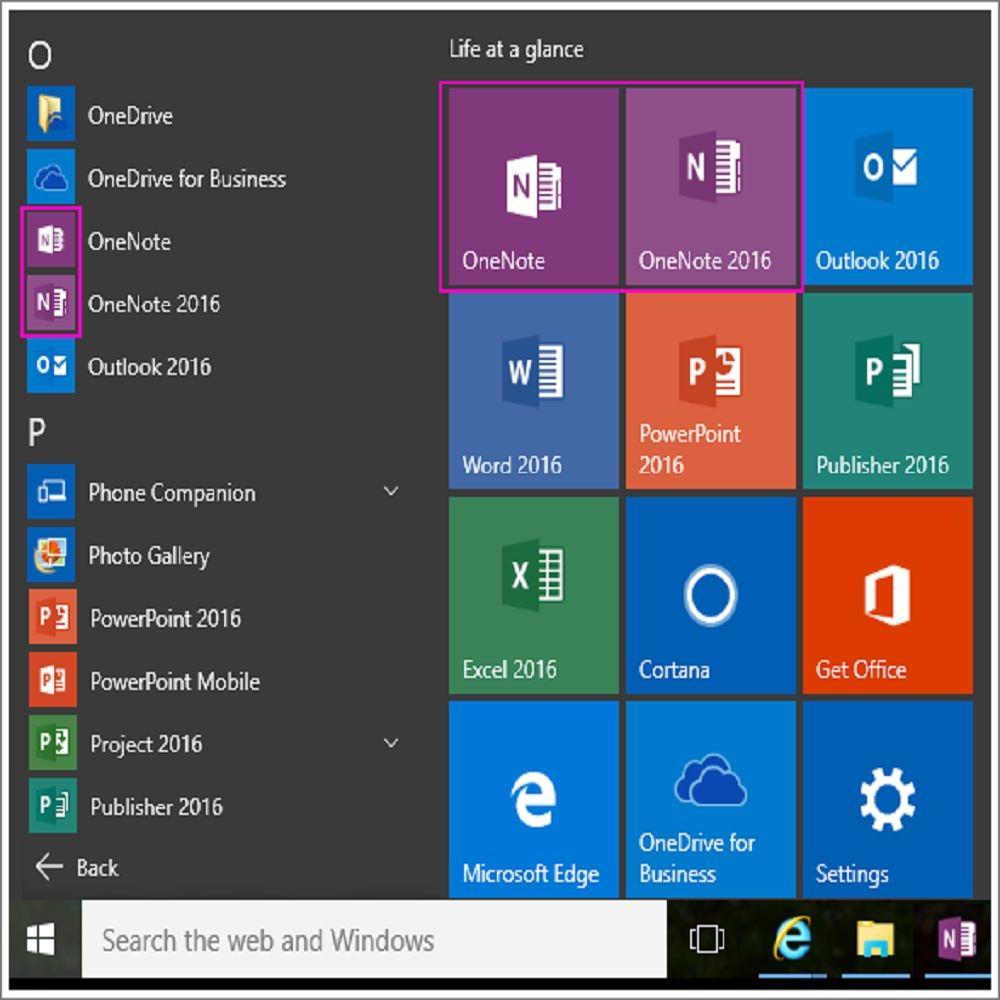Open File Explorer from the taskbar

click(875, 939)
